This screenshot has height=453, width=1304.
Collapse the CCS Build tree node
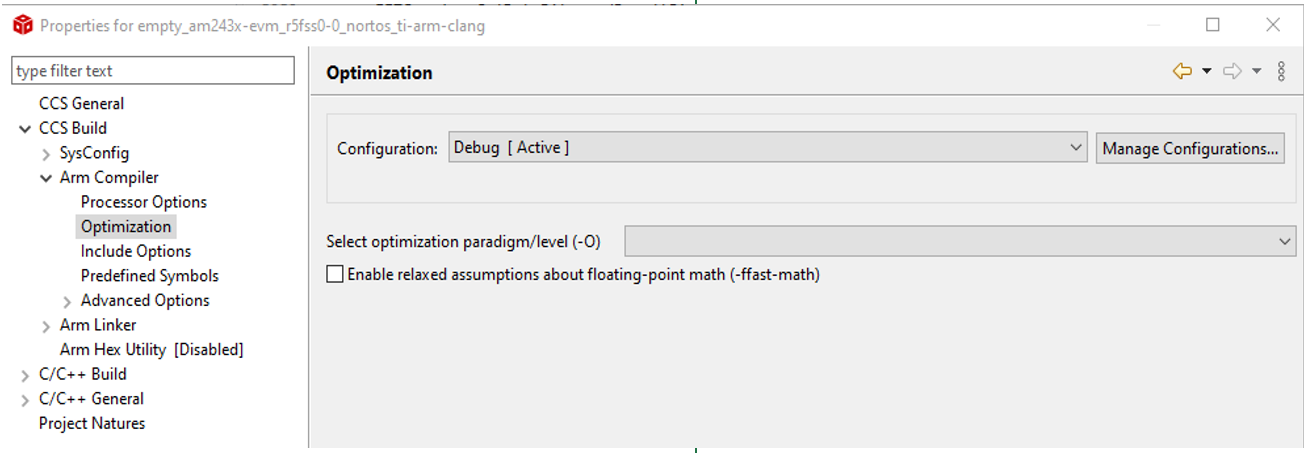[x=25, y=129]
